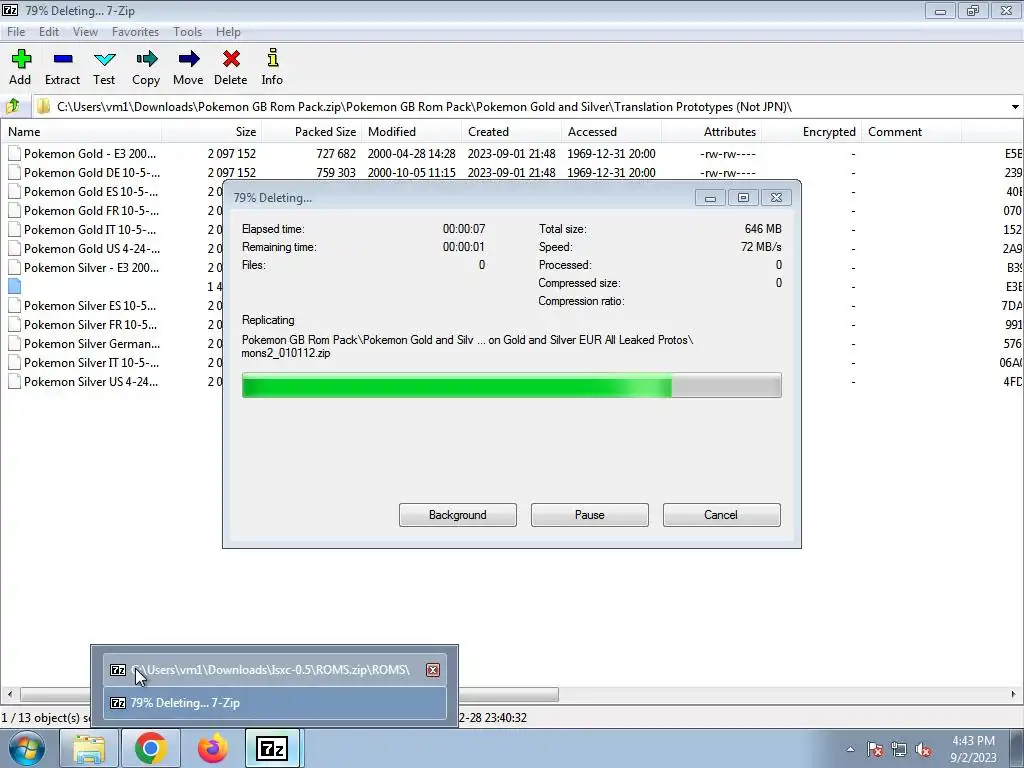Click the 7-Zip taskbar button

[272, 748]
